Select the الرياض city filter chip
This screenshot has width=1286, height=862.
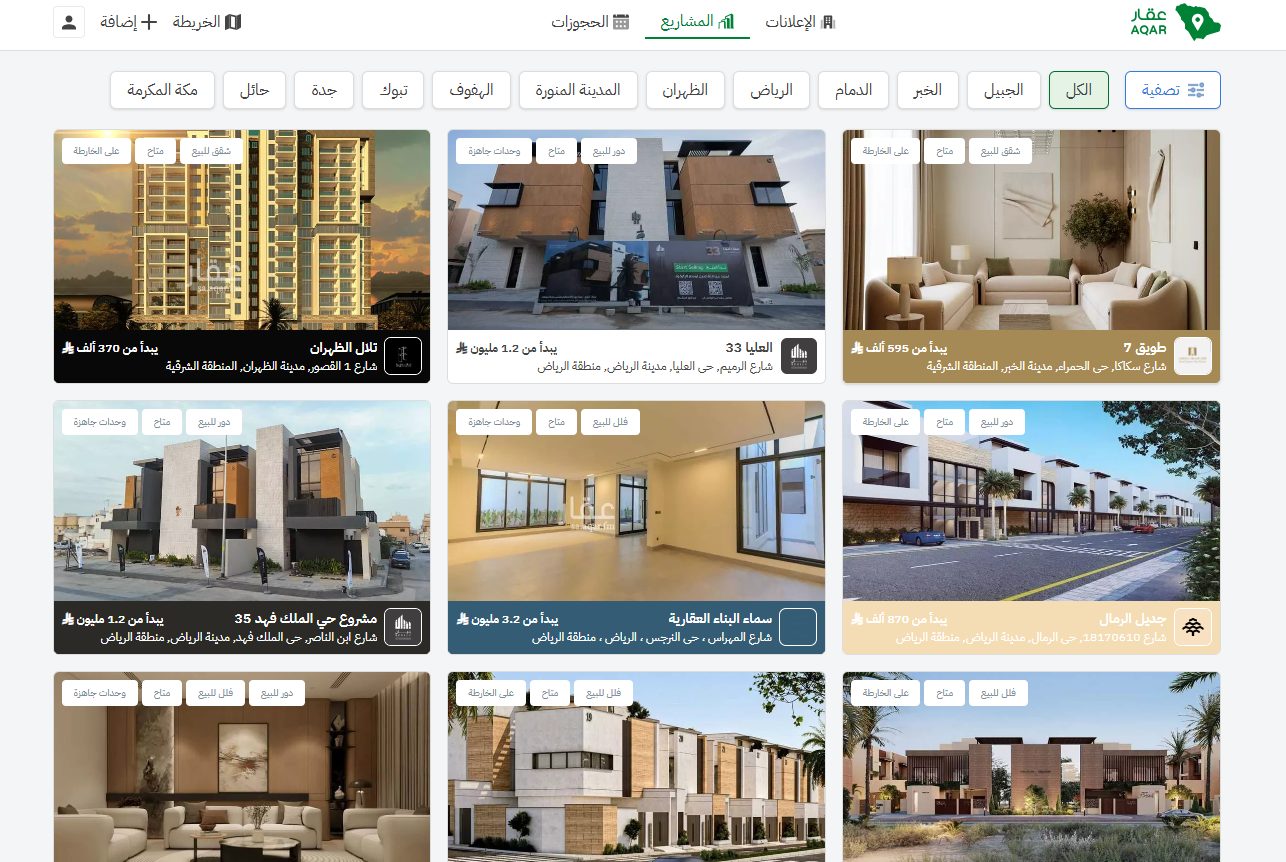point(772,90)
